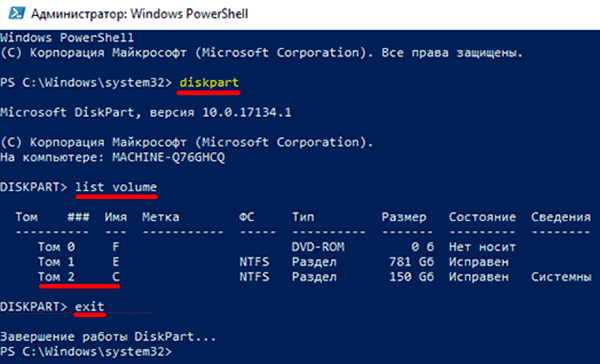Click the 'Метка' column header
This screenshot has height=364, width=600.
(161, 217)
